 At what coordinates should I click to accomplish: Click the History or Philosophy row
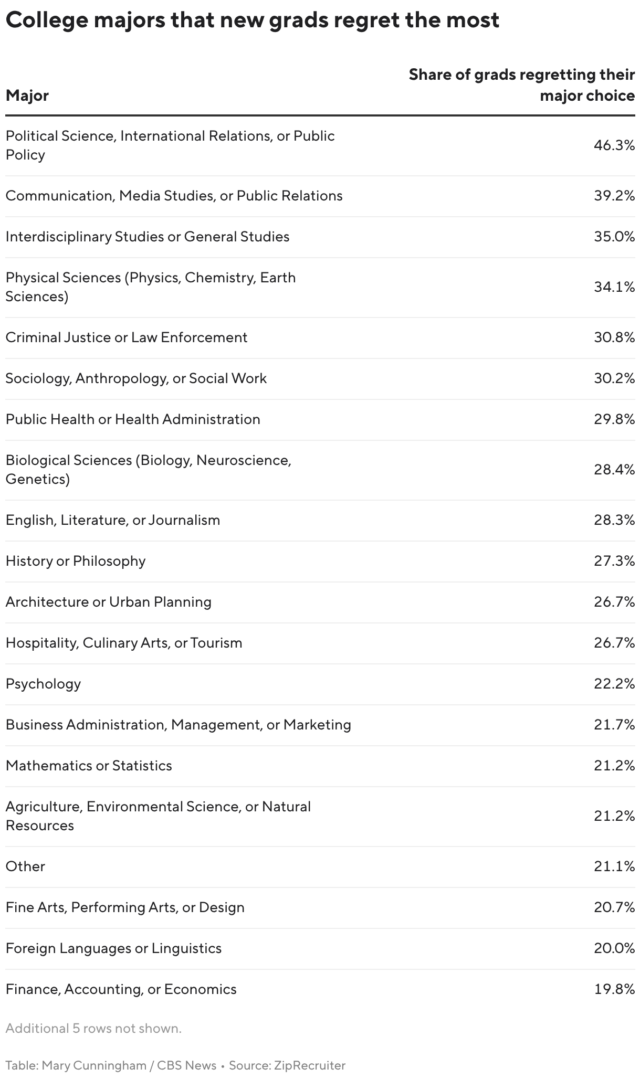[75, 561]
